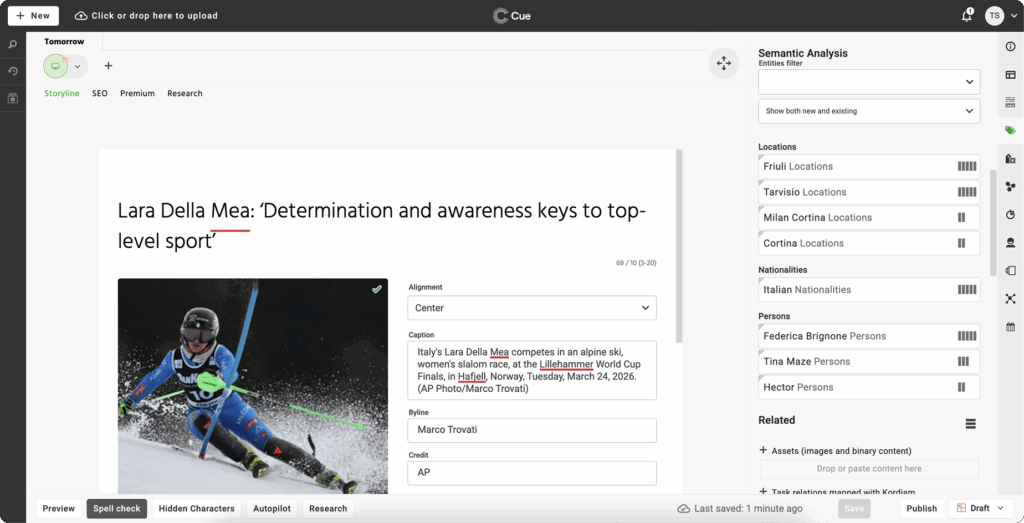Viewport: 1024px width, 523px height.
Task: Open the Draft status dropdown
Action: tap(980, 508)
